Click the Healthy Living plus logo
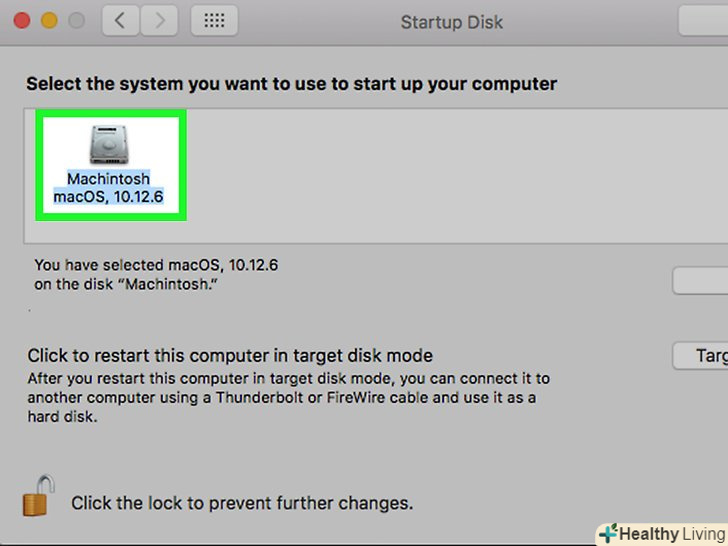Image resolution: width=728 pixels, height=546 pixels. tap(607, 534)
